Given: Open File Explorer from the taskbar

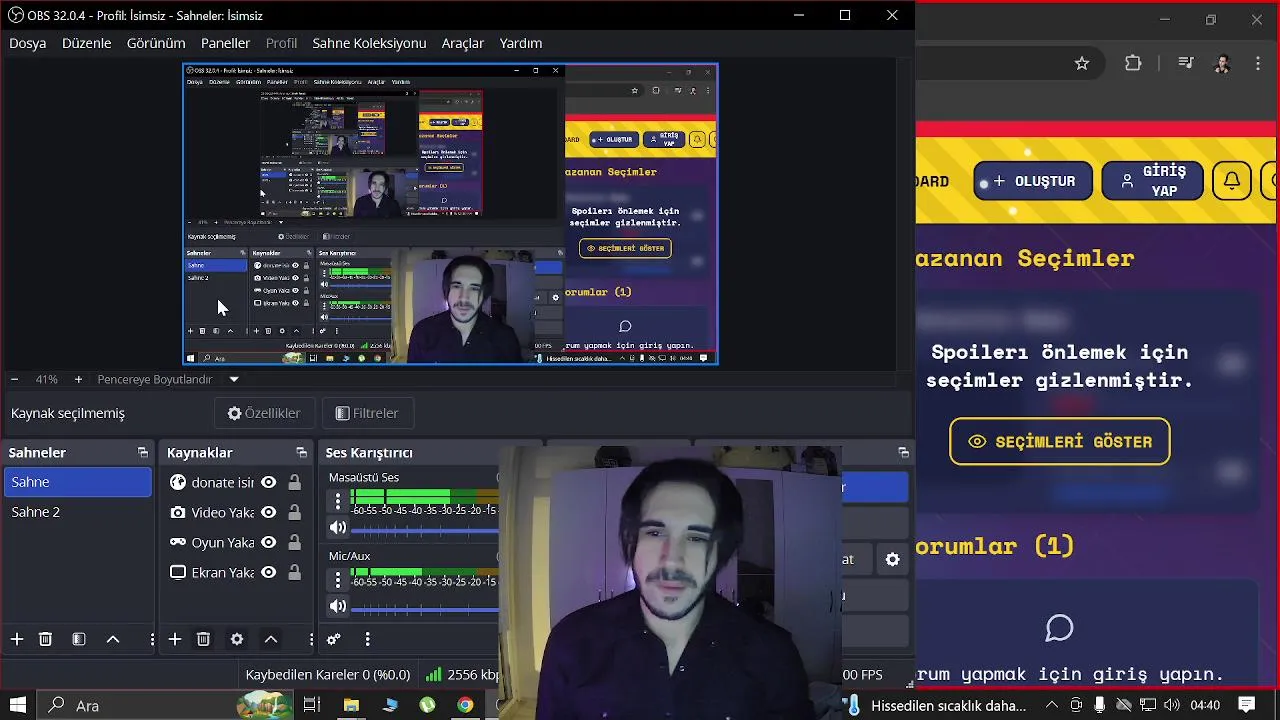Looking at the screenshot, I should click(x=351, y=705).
